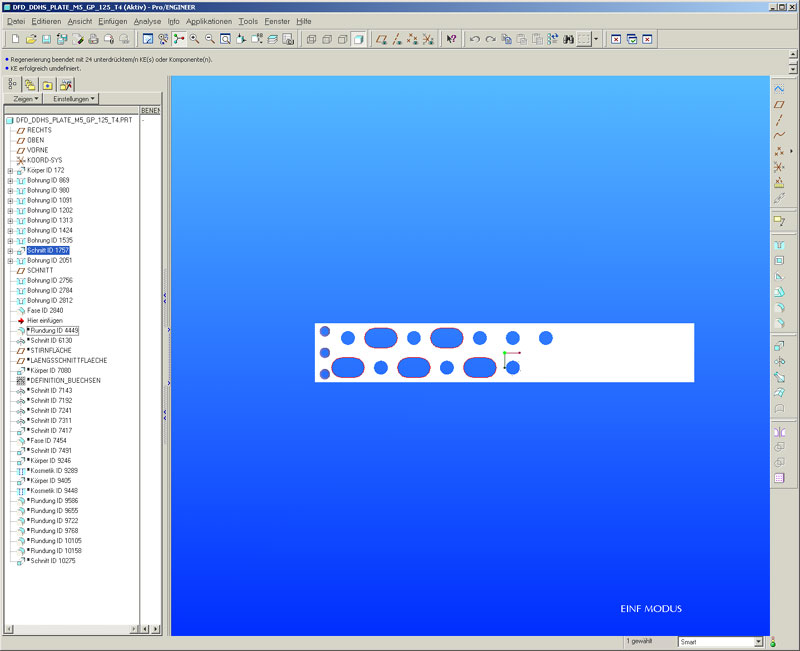Toggle no hidden line display mode
The height and width of the screenshot is (651, 800).
(x=343, y=39)
